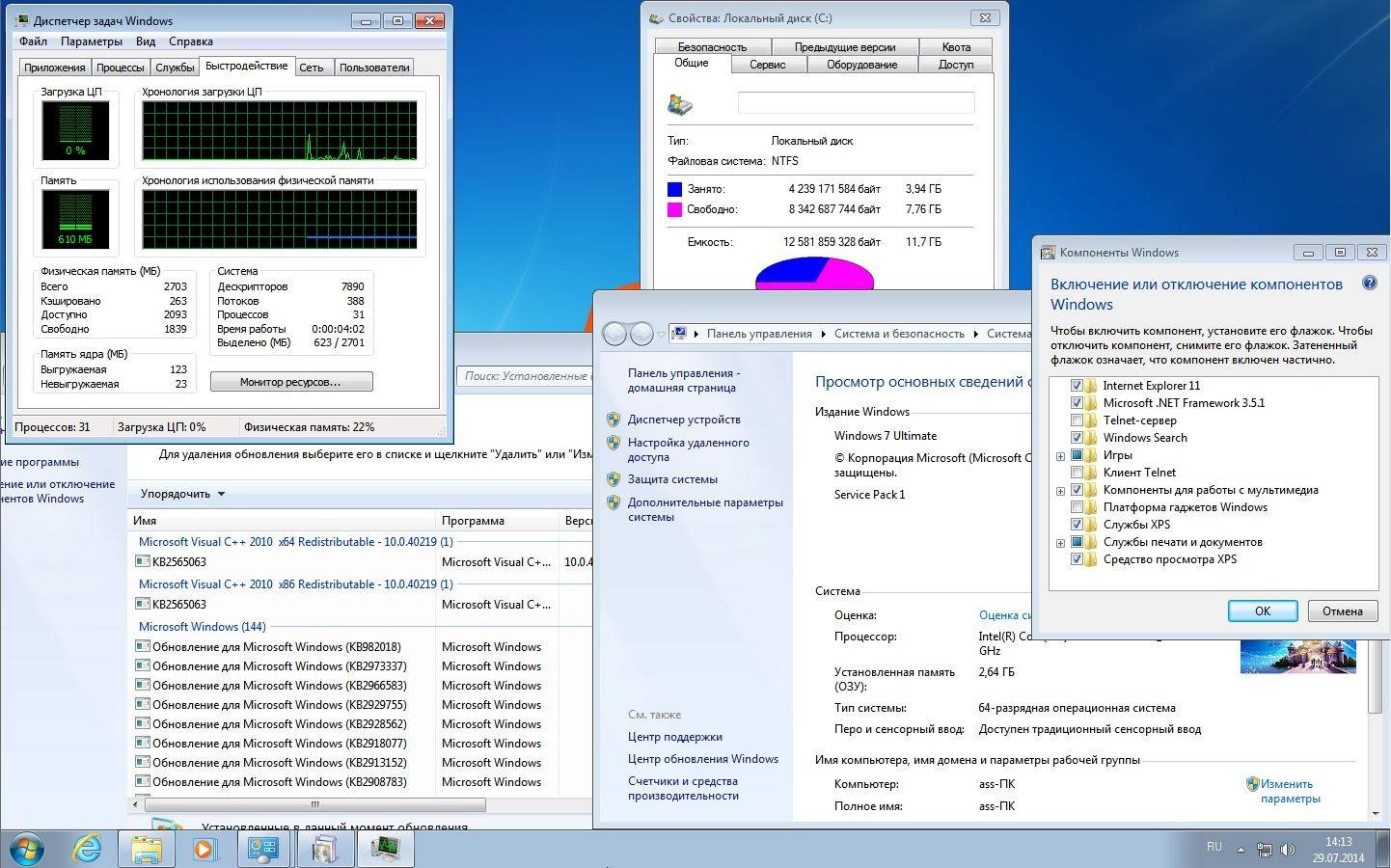This screenshot has width=1391, height=868.
Task: Launch Internet Explorer from the taskbar
Action: [x=88, y=849]
